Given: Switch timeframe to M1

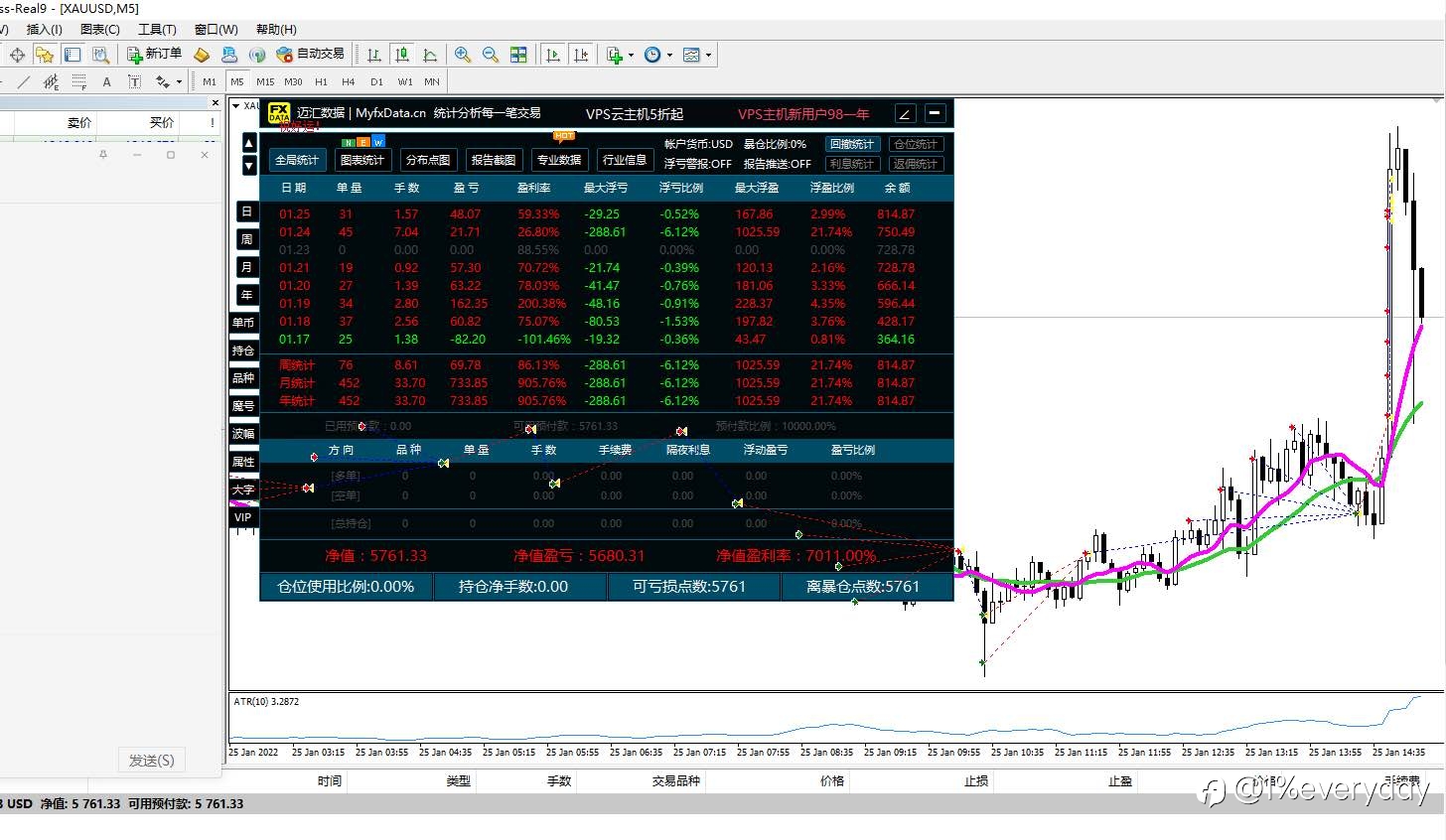Looking at the screenshot, I should (x=209, y=81).
